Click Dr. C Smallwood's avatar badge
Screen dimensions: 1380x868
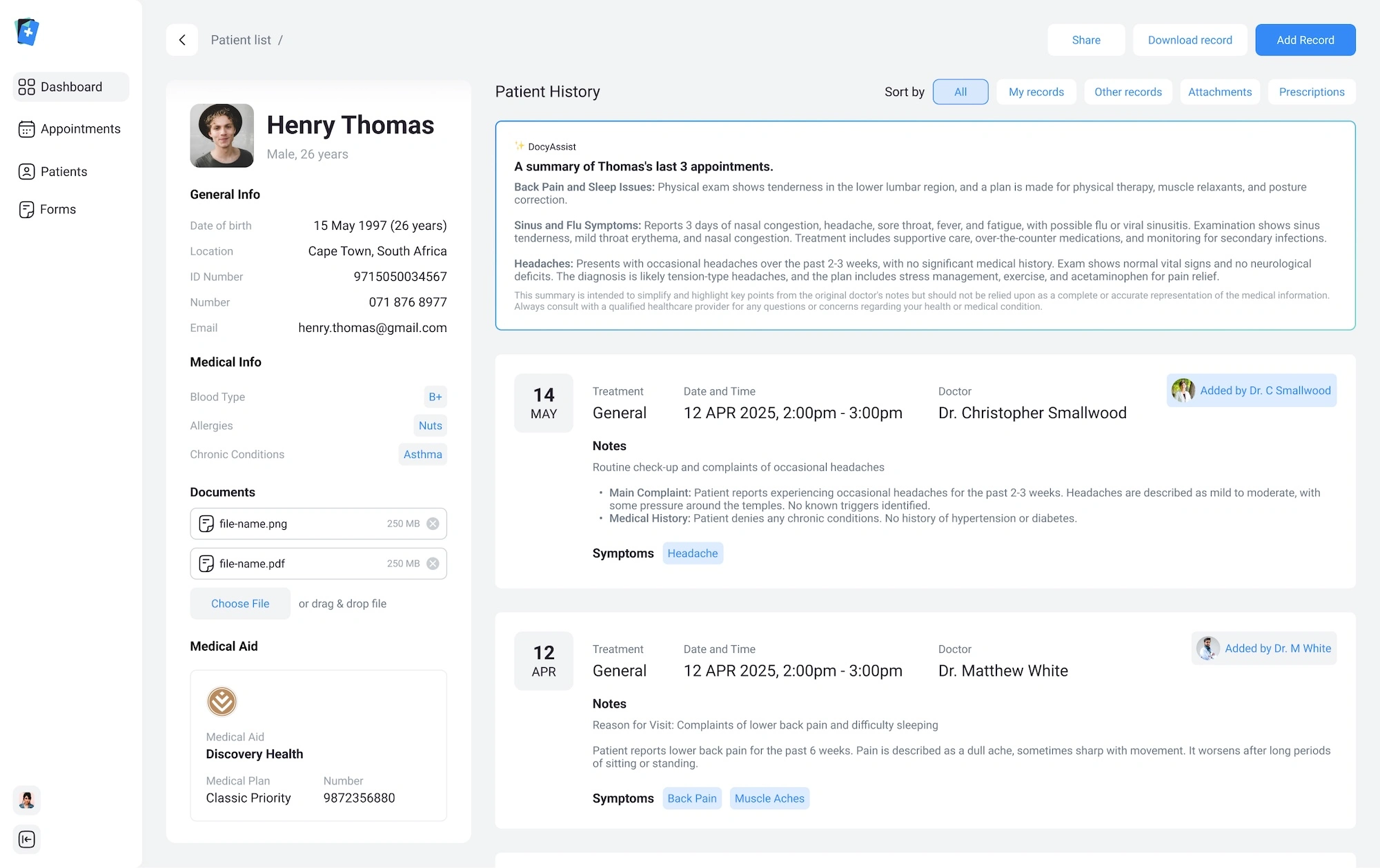coord(1183,391)
